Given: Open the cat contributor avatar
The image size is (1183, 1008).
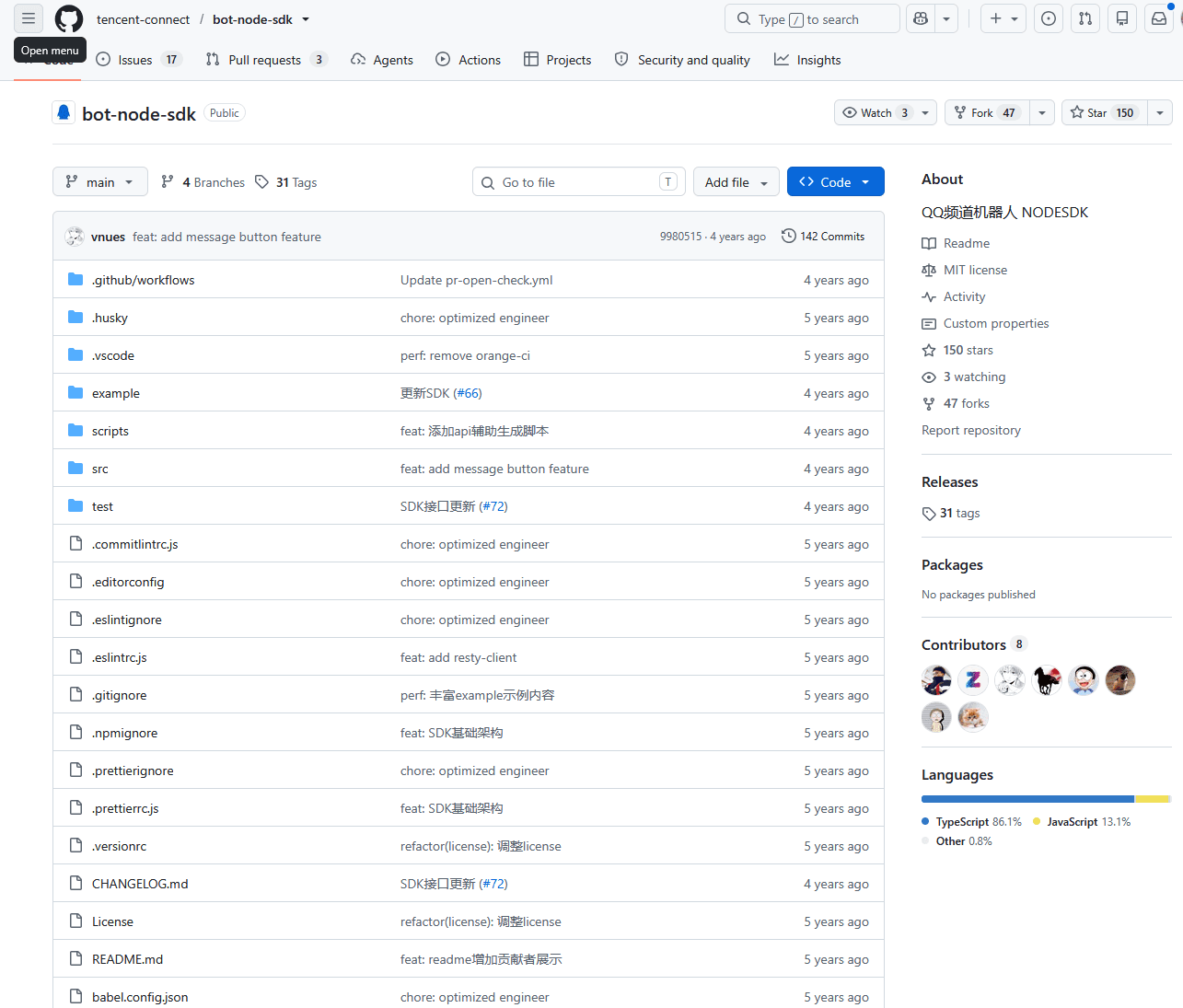Looking at the screenshot, I should point(973,717).
